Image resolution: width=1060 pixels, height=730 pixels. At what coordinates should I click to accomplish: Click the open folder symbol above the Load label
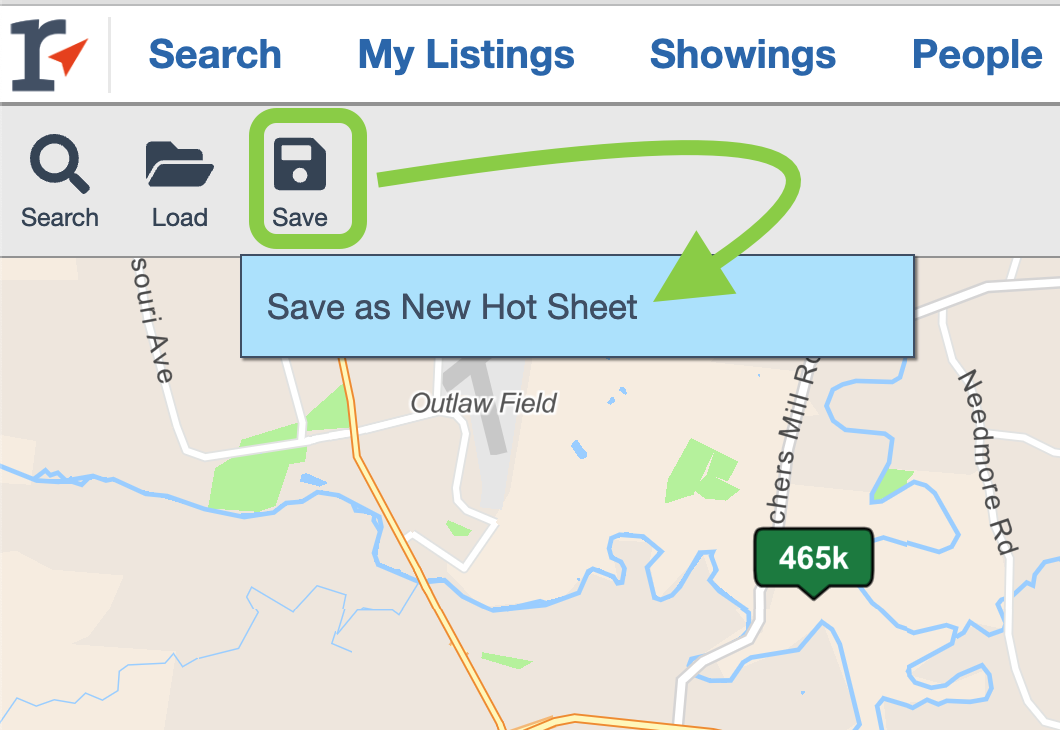[178, 163]
